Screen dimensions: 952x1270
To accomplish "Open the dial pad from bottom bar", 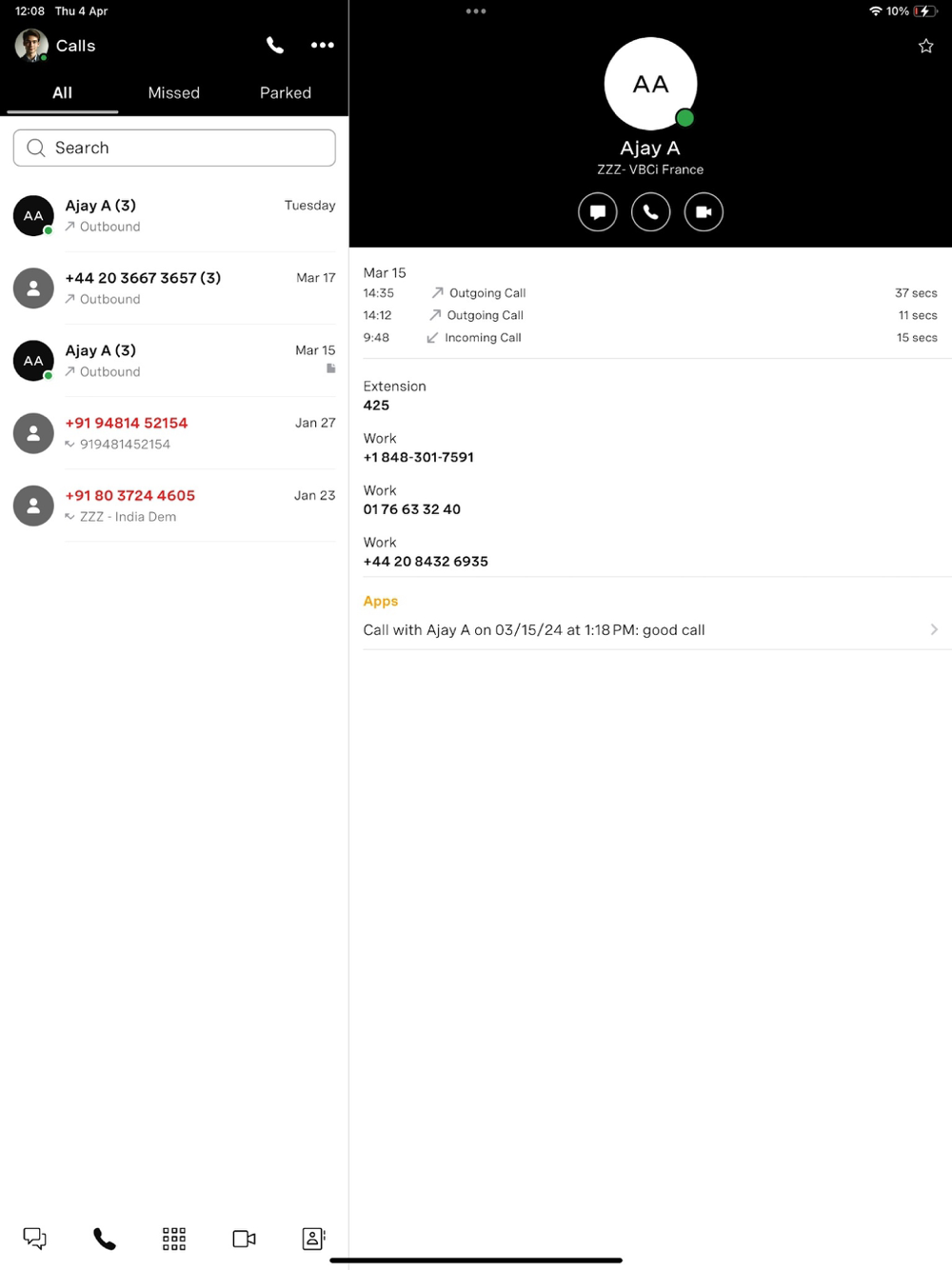I will (x=174, y=1239).
